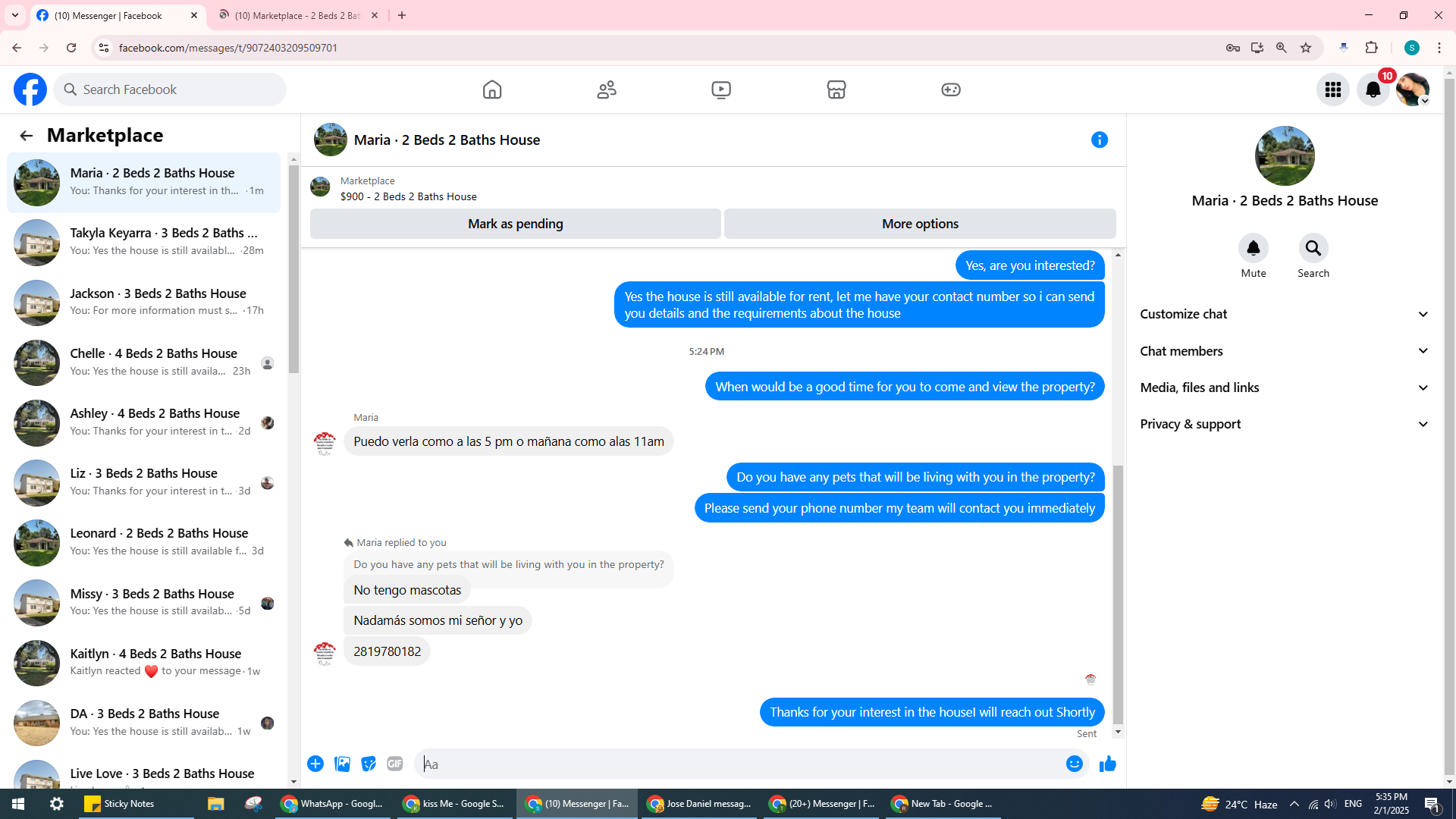Screen dimensions: 1456x819
Task: Click the More options button
Action: pos(919,224)
